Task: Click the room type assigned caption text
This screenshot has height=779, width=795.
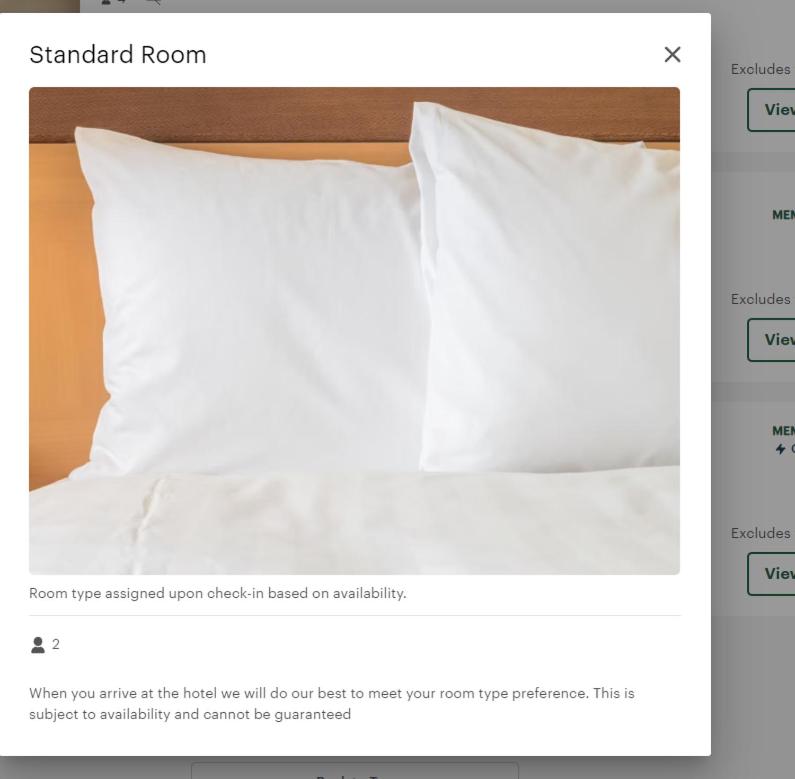Action: [218, 593]
